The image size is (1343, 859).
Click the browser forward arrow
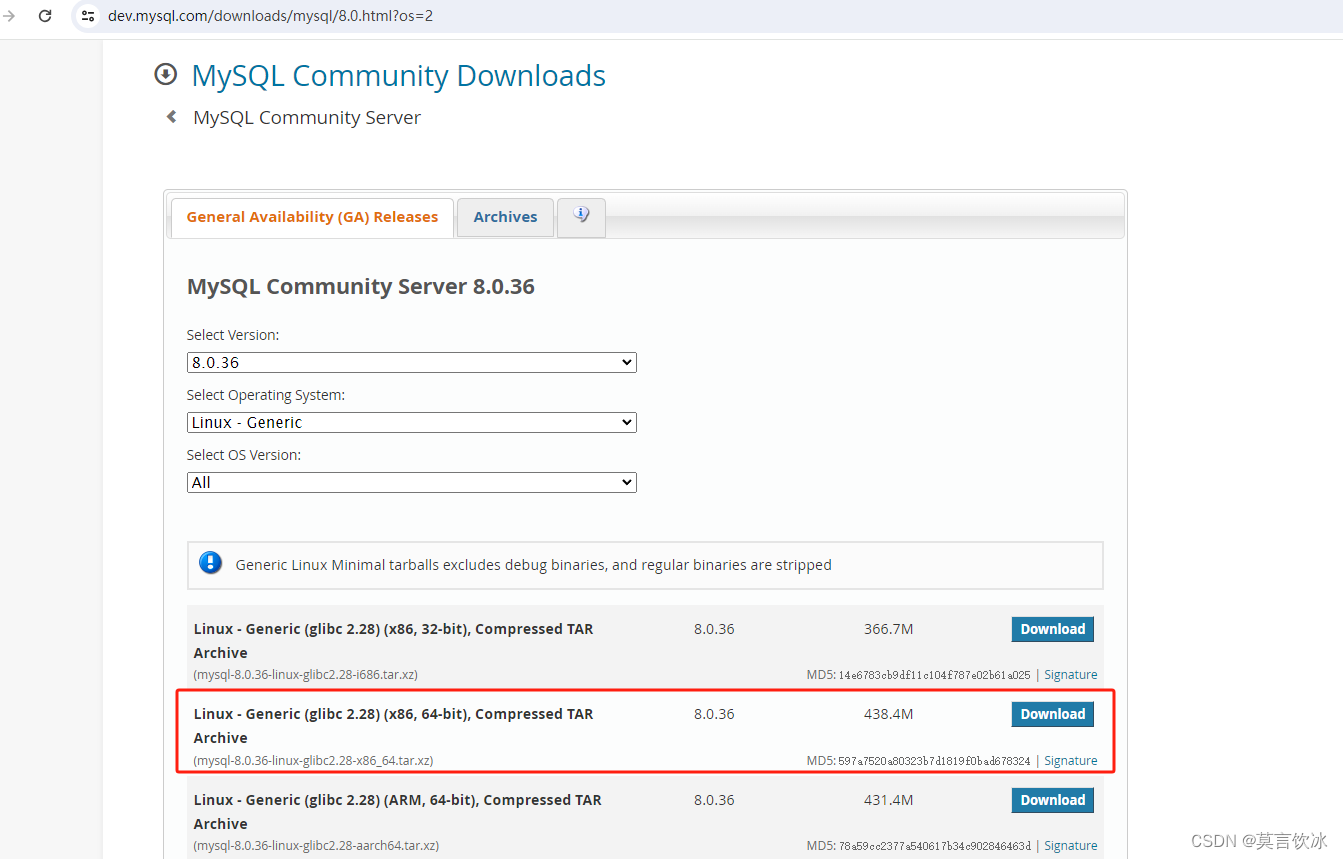pyautogui.click(x=8, y=16)
